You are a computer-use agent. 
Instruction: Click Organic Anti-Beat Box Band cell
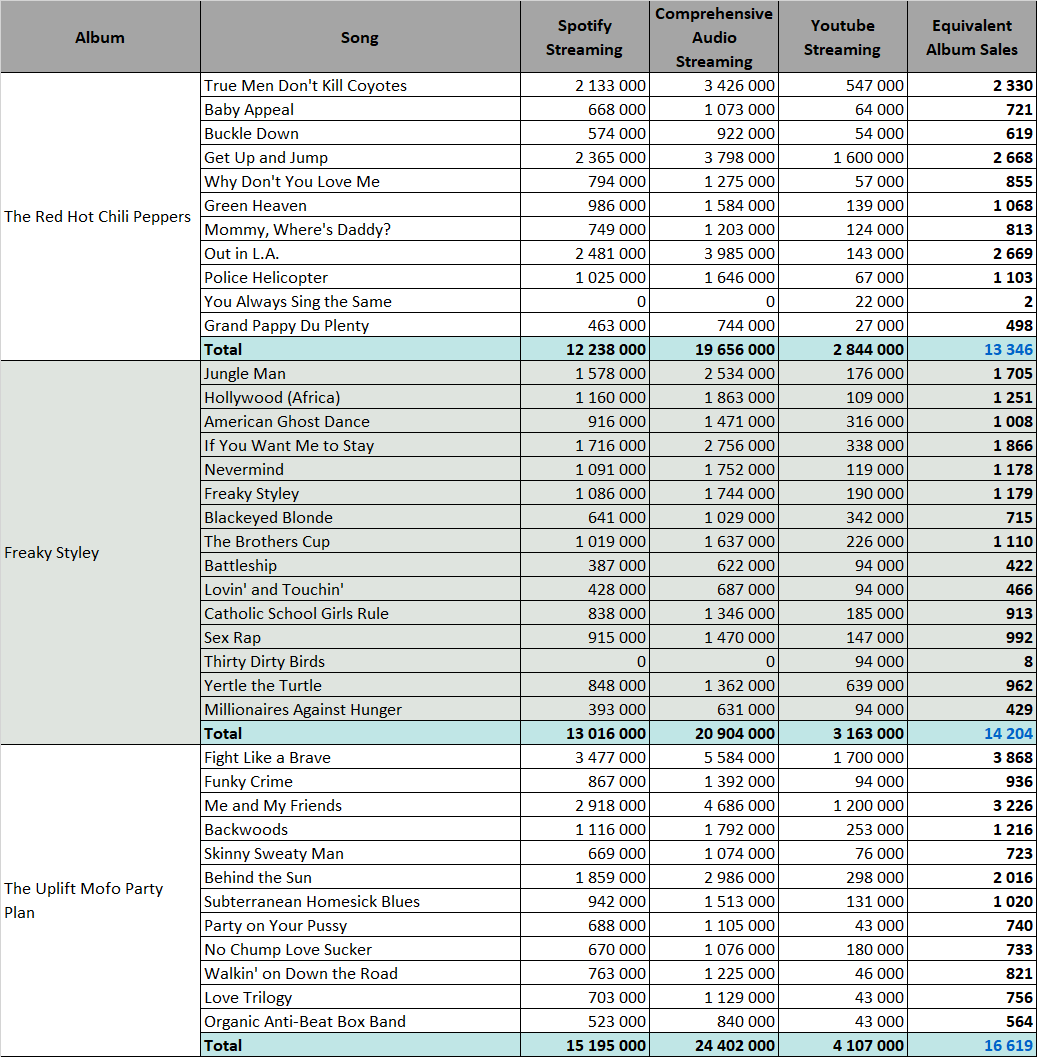point(360,1021)
